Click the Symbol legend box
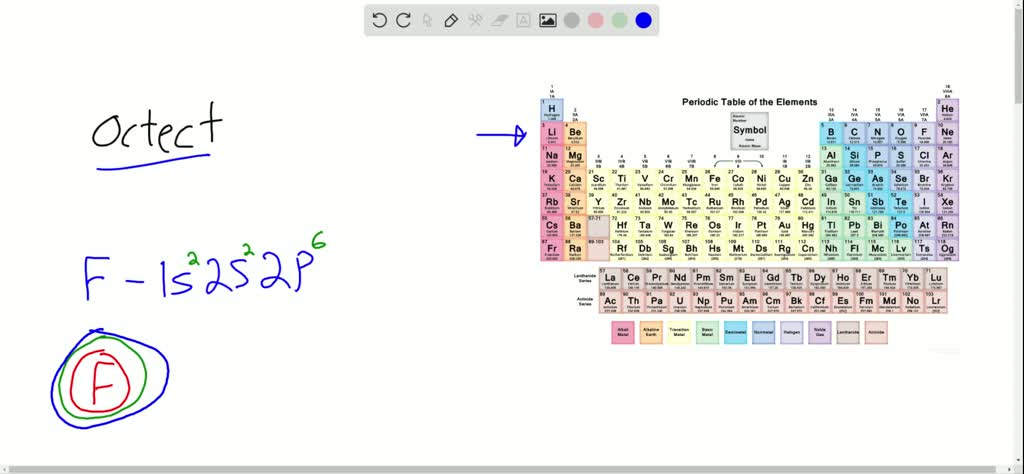 click(x=750, y=130)
